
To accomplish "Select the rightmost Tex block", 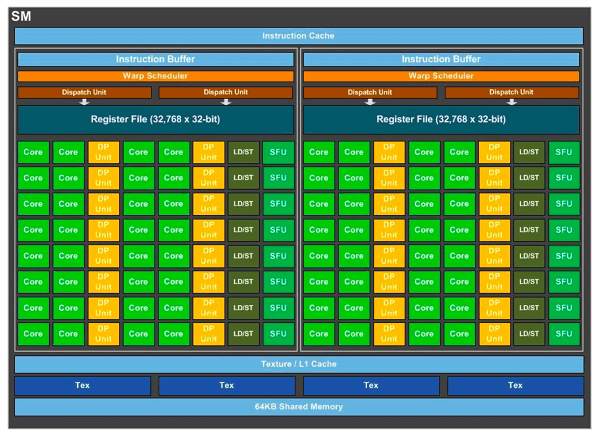I will (x=514, y=385).
